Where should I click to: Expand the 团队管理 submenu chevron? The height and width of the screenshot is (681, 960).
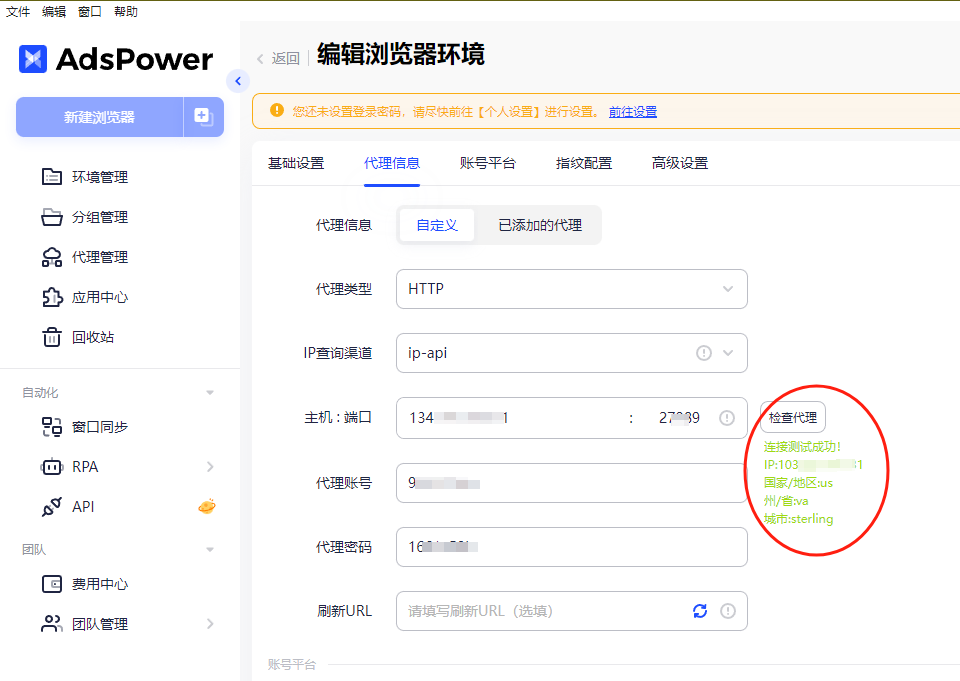click(210, 624)
